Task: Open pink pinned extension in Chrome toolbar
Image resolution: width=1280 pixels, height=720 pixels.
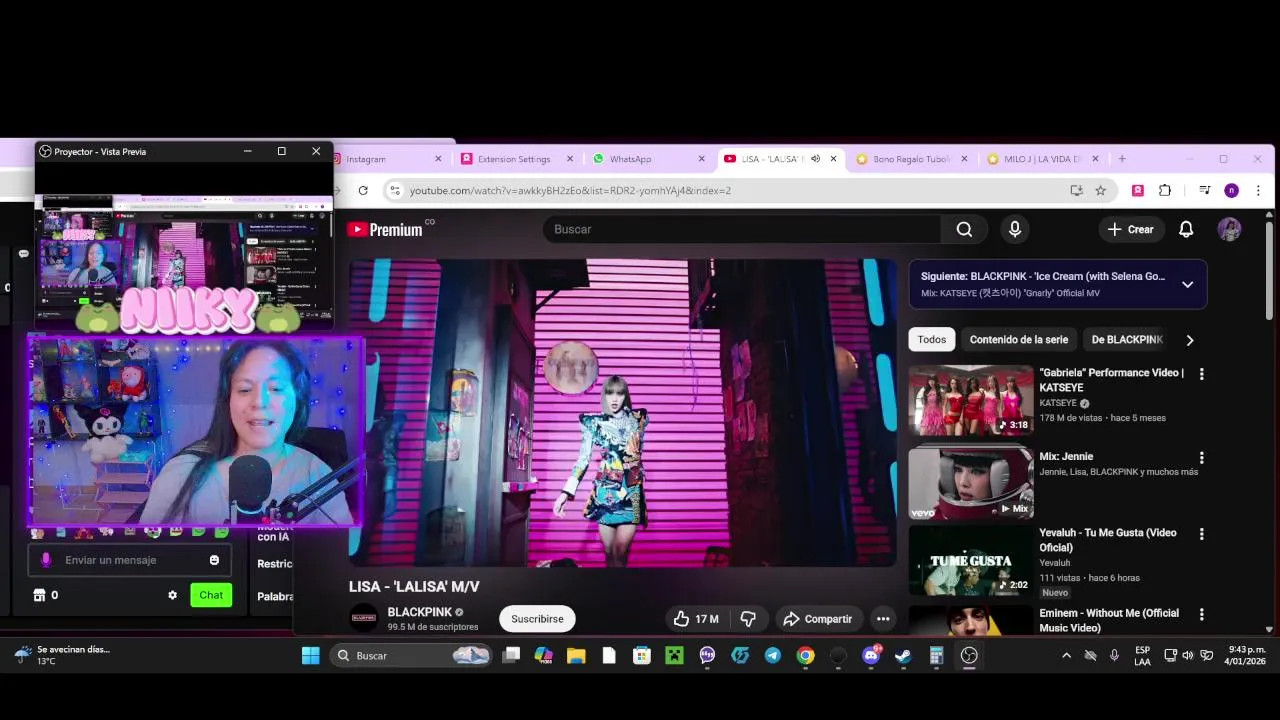Action: pos(1138,190)
